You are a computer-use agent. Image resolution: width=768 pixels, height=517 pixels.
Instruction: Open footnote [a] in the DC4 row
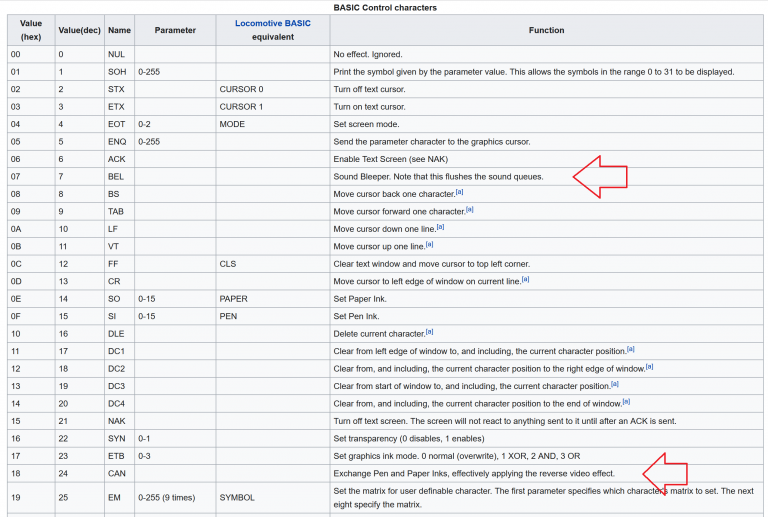point(626,401)
